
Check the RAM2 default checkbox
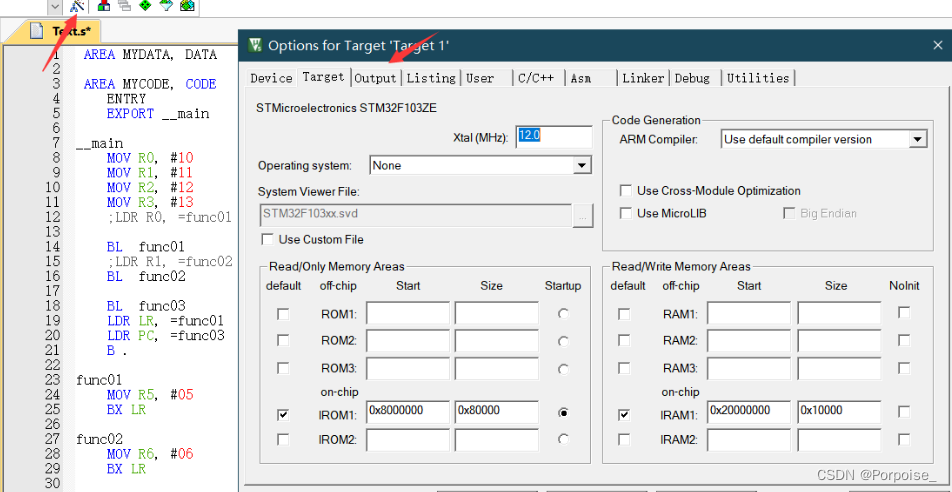click(624, 341)
